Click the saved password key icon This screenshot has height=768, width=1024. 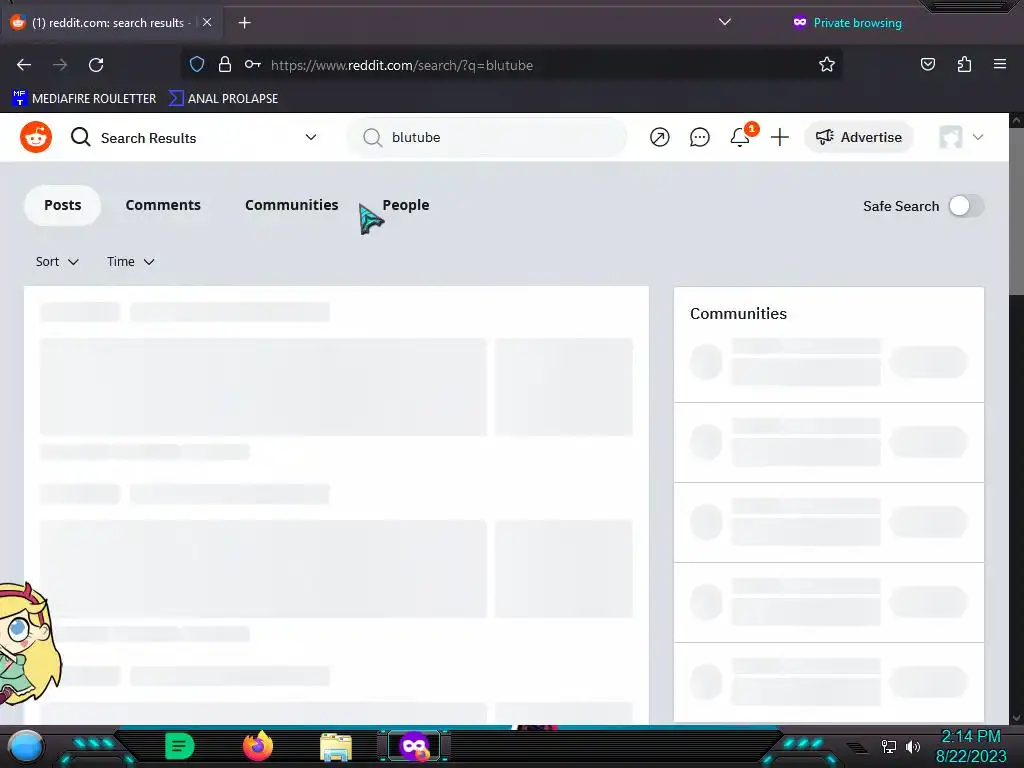click(x=253, y=65)
